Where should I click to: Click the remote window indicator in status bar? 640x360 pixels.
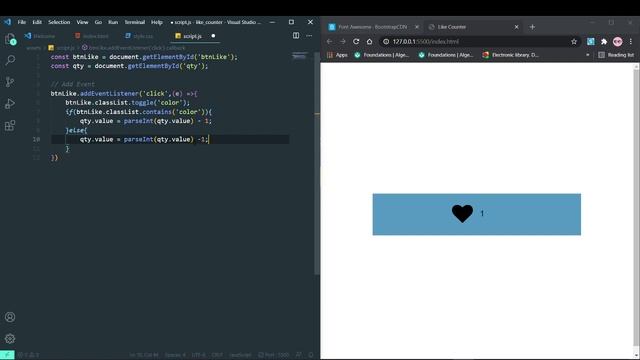click(7, 355)
